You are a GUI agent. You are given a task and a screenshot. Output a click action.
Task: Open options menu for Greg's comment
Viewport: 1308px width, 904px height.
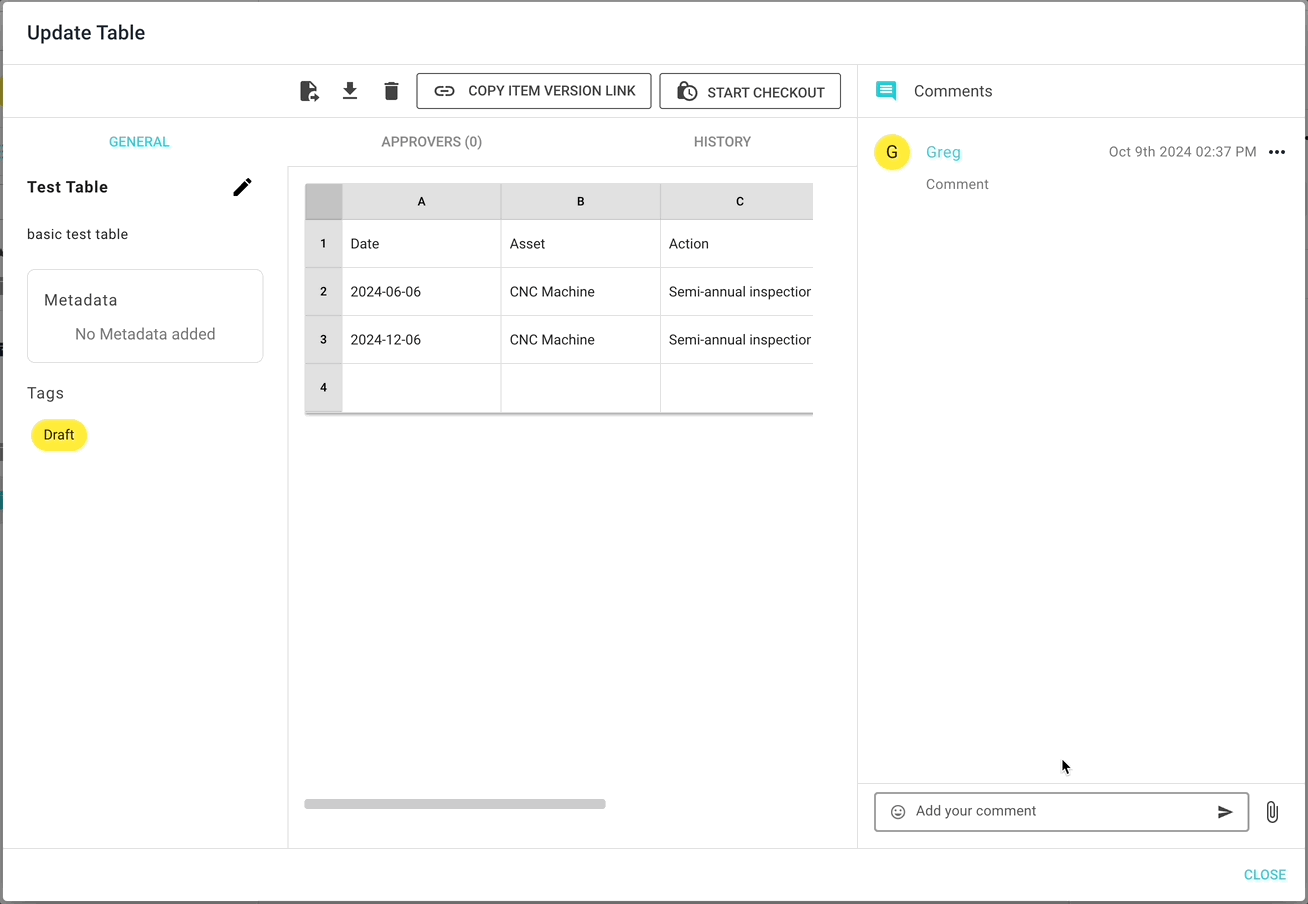click(1276, 152)
